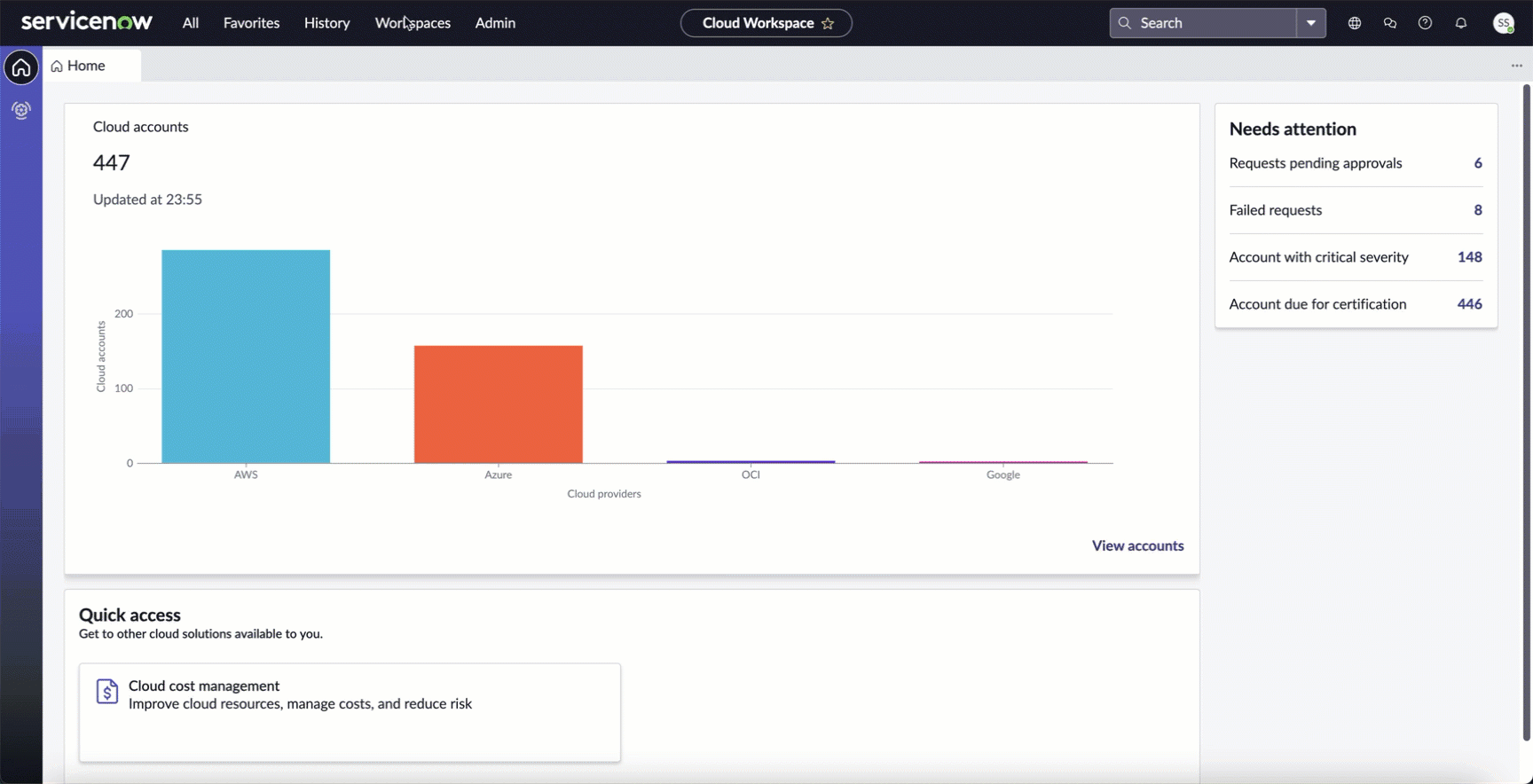1533x784 pixels.
Task: Open the Admin menu
Action: point(495,23)
